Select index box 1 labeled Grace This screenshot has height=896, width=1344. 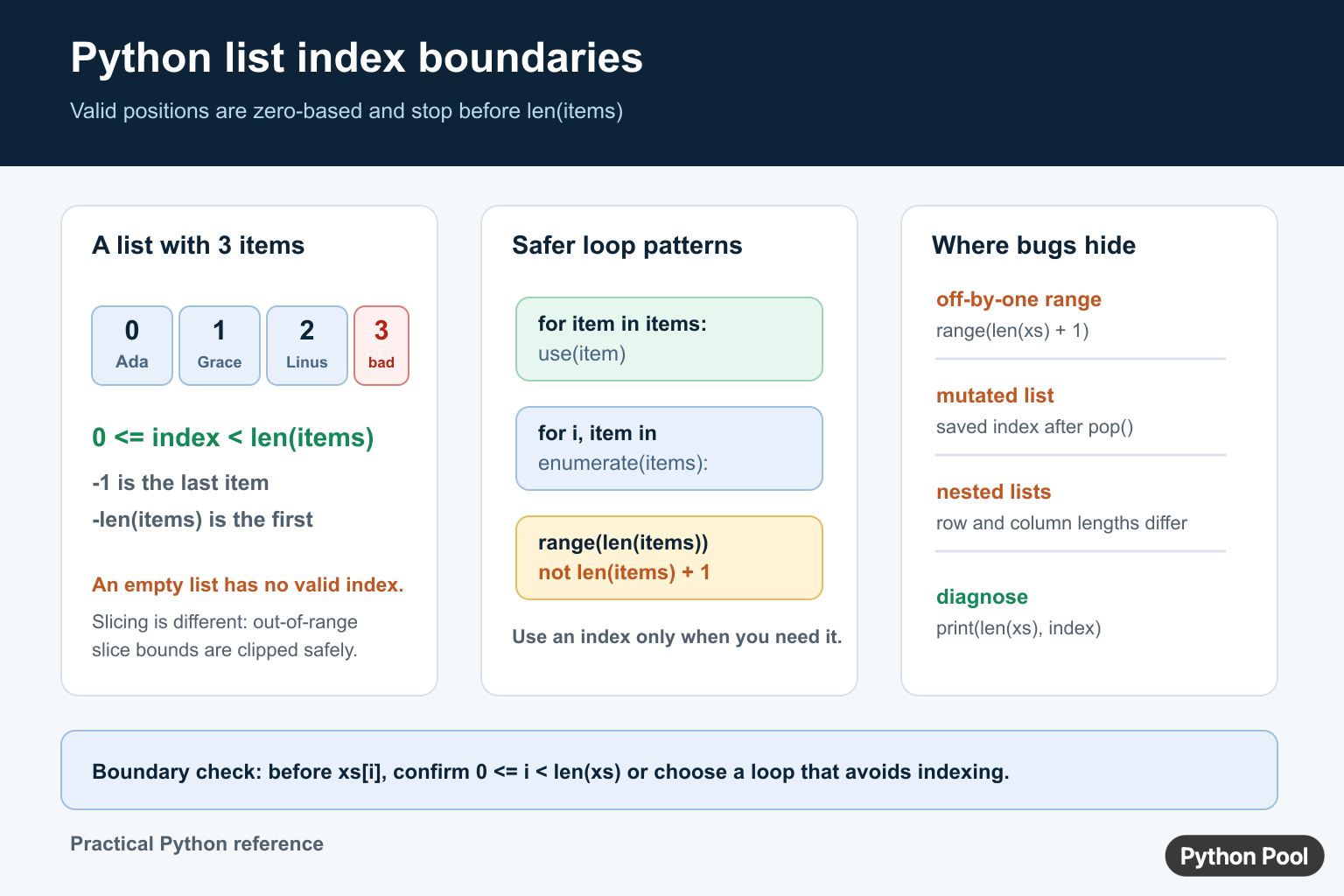[220, 346]
